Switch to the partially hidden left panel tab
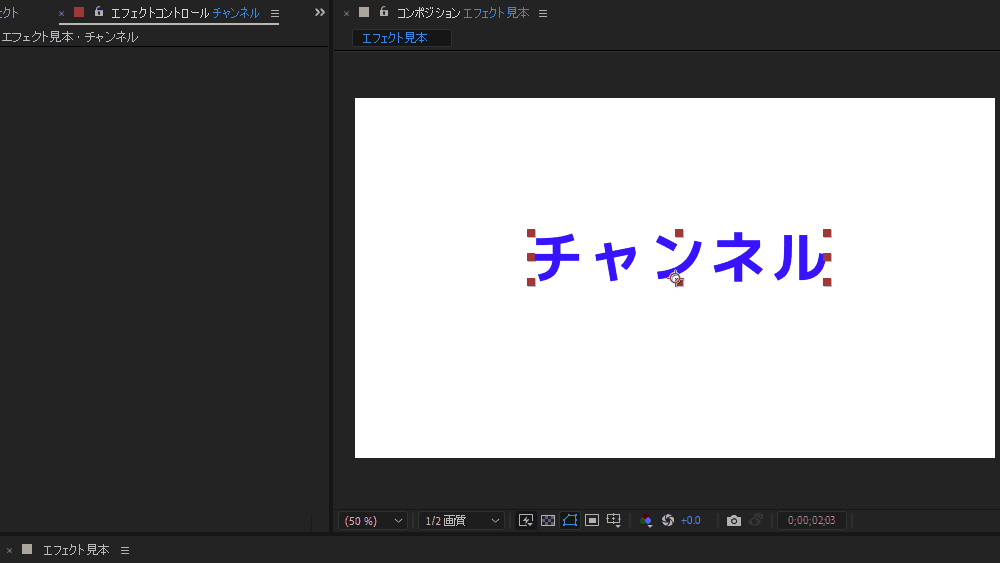1000x563 pixels. point(10,13)
